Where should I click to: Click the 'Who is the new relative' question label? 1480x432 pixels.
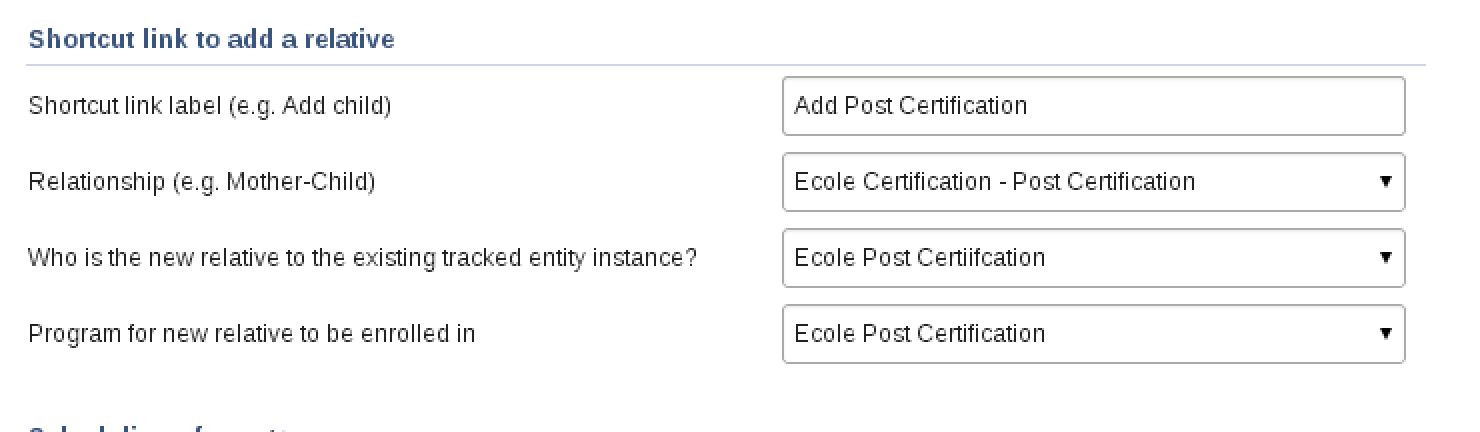tap(362, 258)
